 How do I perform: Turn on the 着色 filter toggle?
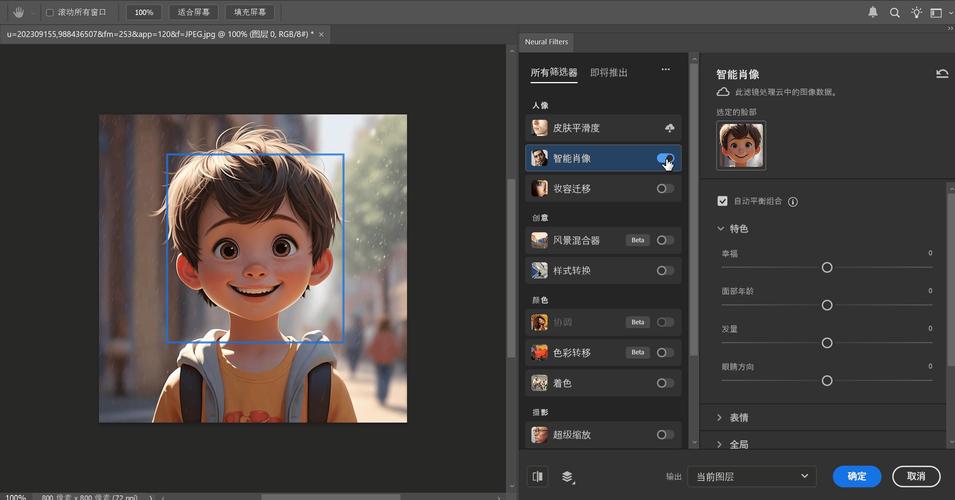click(x=665, y=383)
